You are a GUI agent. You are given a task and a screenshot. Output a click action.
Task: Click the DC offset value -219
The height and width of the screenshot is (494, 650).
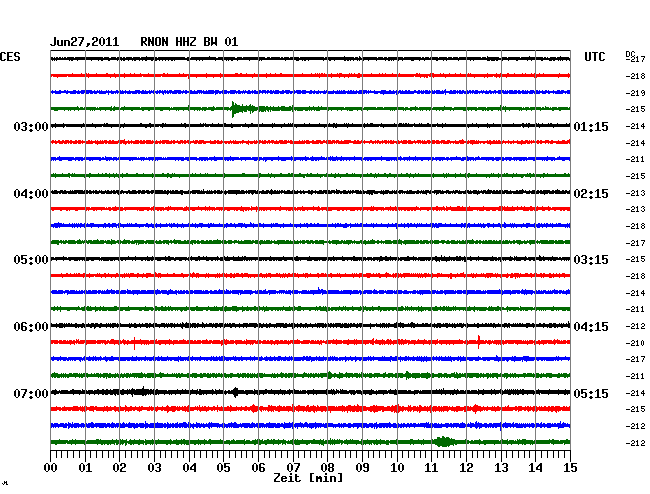click(x=635, y=93)
